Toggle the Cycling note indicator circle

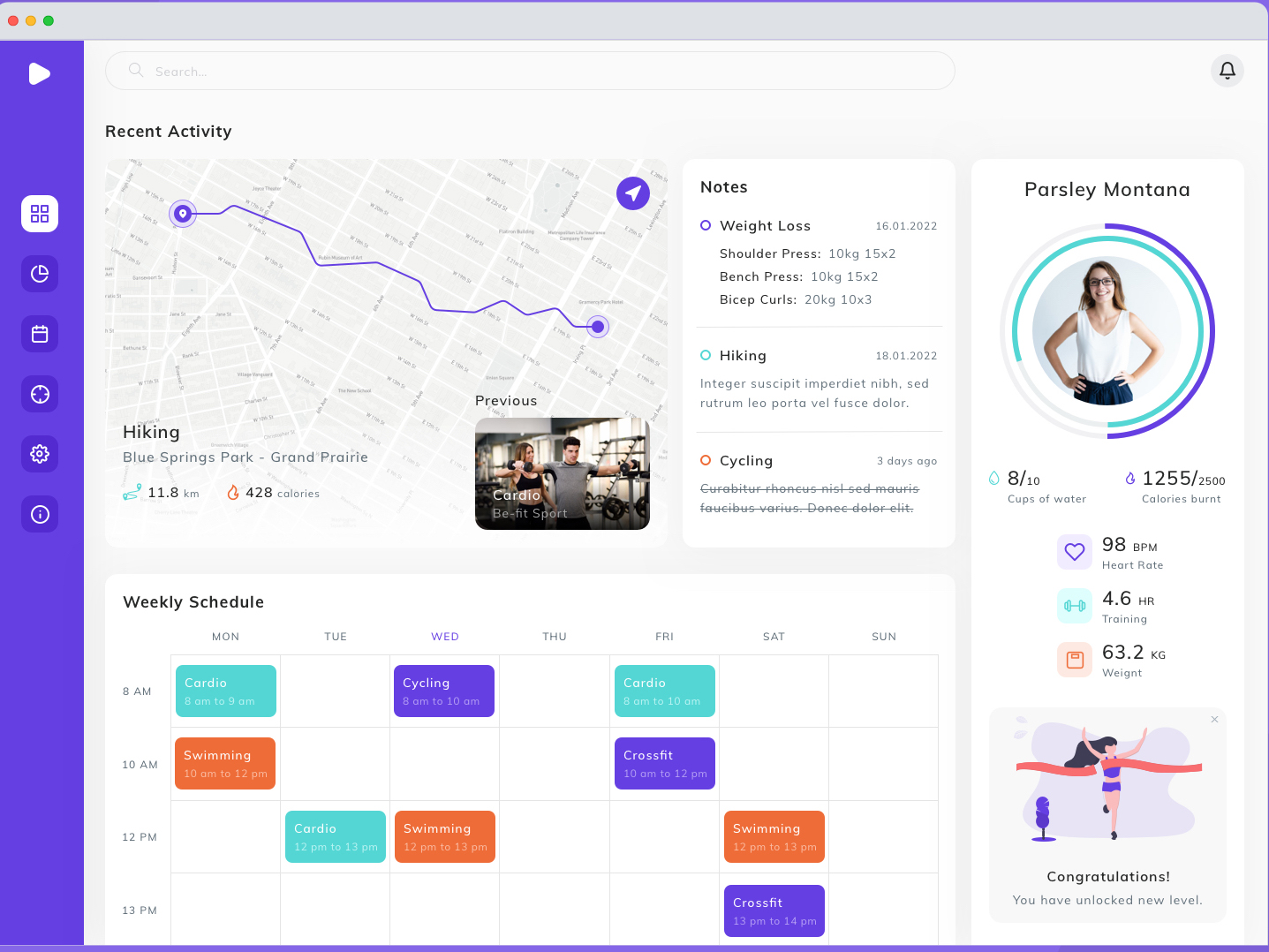[706, 460]
